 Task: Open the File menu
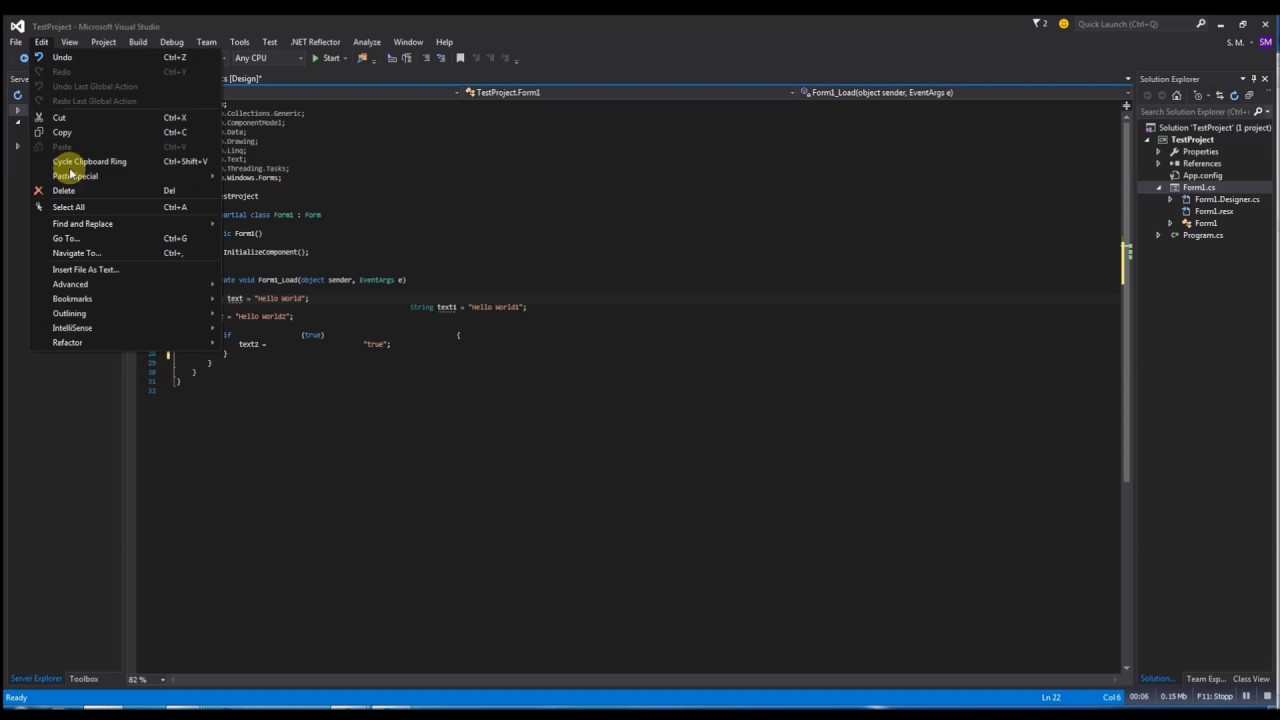pyautogui.click(x=16, y=42)
